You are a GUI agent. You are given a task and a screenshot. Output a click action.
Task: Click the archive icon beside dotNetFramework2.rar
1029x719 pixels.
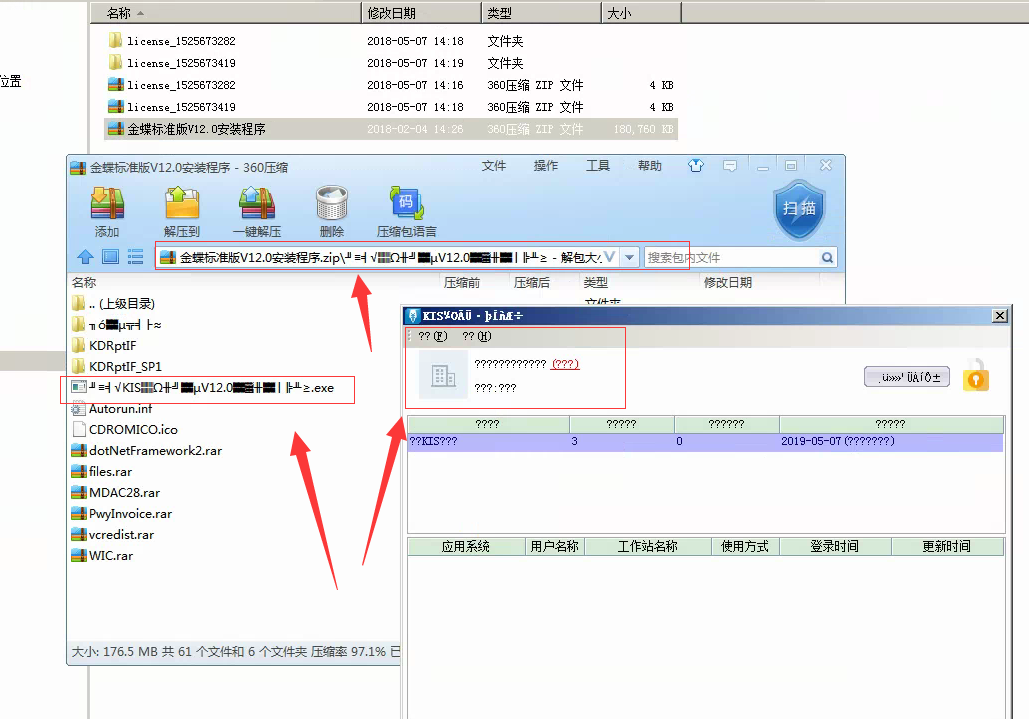coord(79,451)
